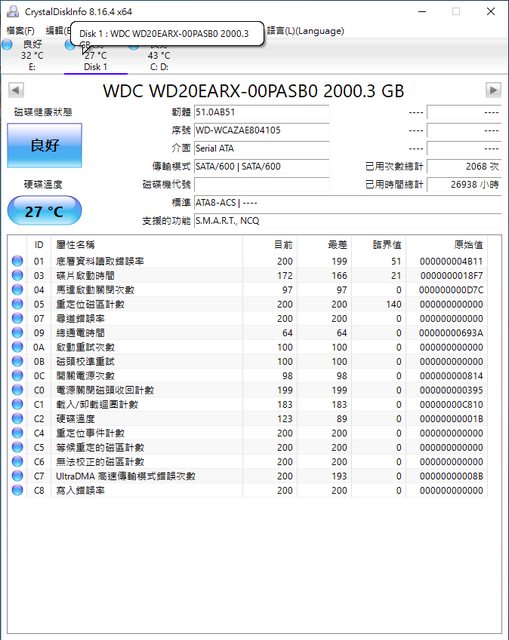Click the previous disk left arrow
Viewport: 509px width, 640px height.
coord(16,90)
